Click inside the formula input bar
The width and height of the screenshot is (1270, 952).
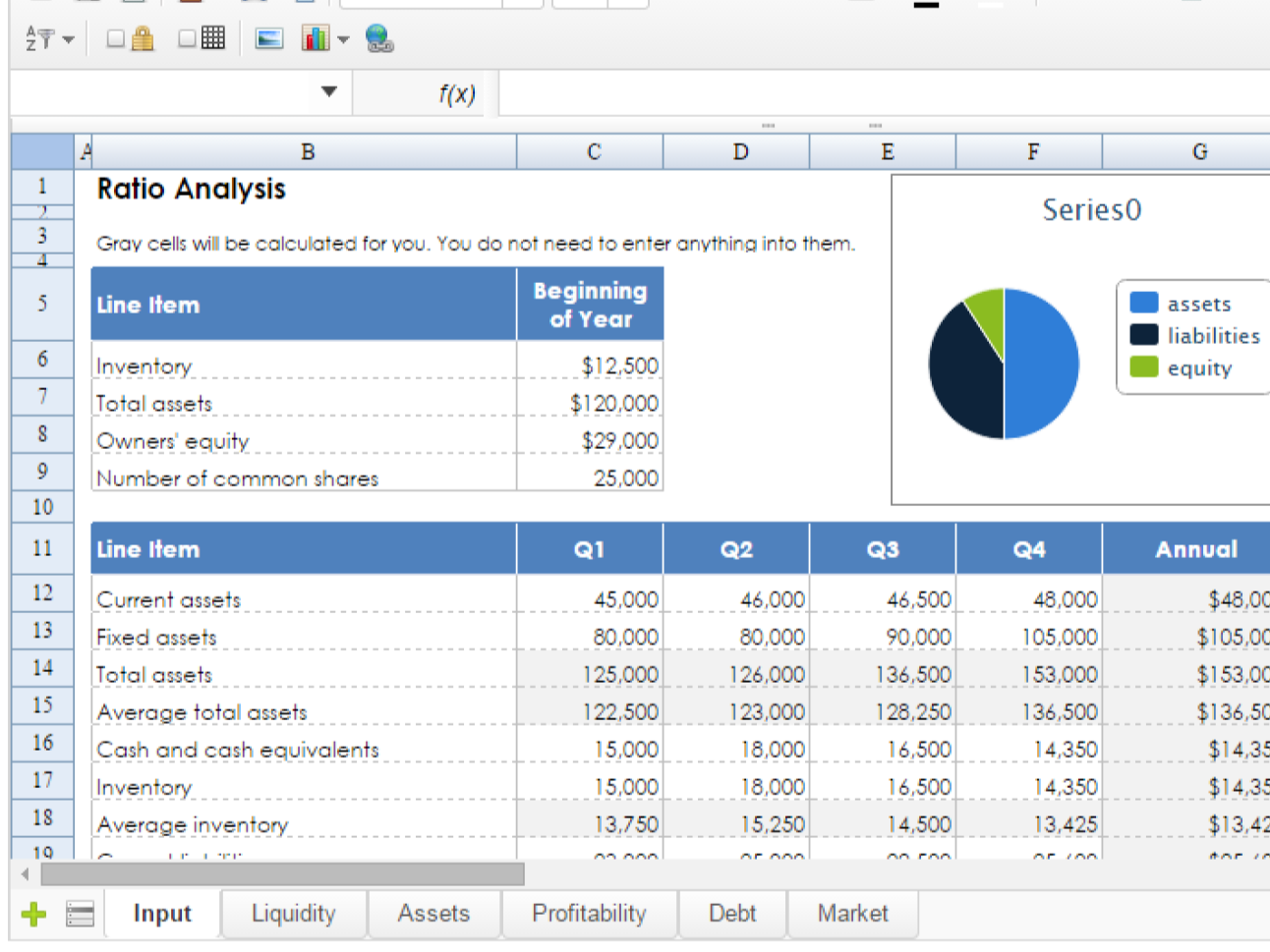click(786, 91)
